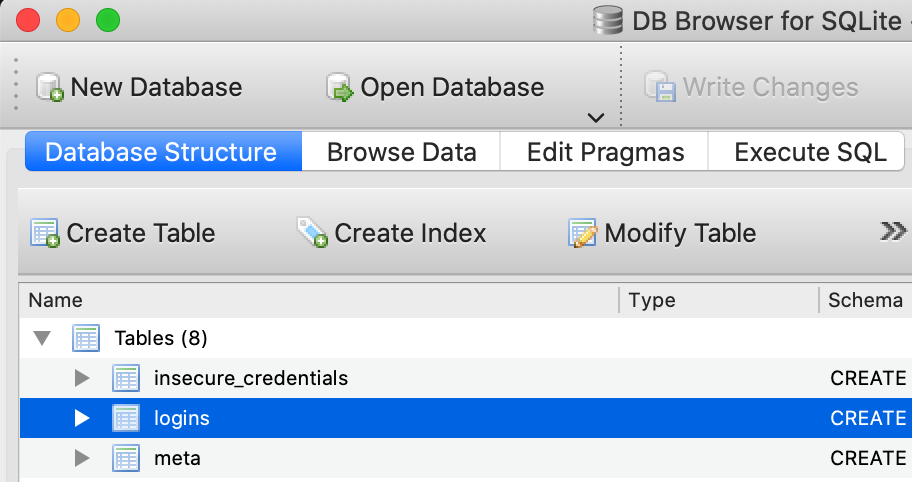
Task: Click the Open Database icon
Action: [340, 88]
